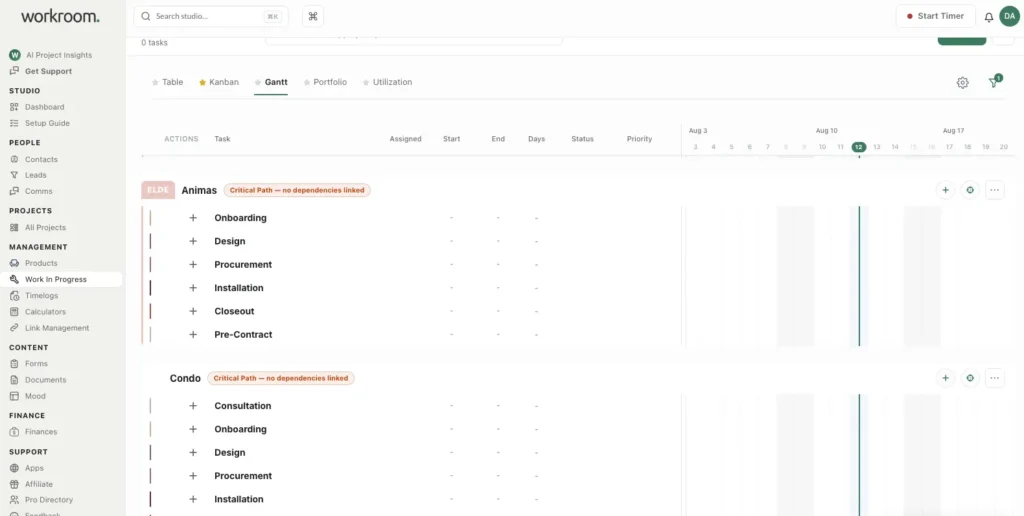The height and width of the screenshot is (516, 1024).
Task: Add an item to Condo project
Action: coord(945,378)
